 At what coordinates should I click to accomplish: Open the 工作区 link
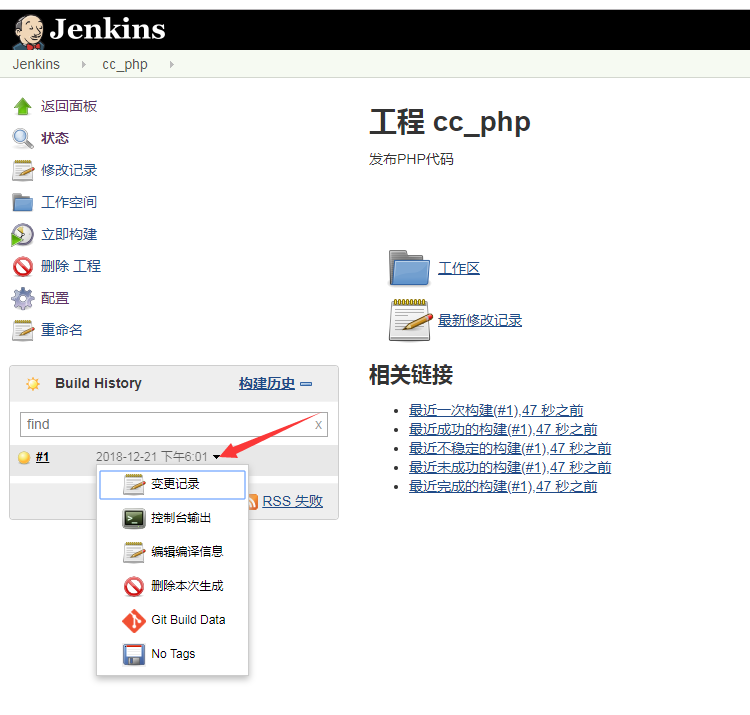coord(459,268)
